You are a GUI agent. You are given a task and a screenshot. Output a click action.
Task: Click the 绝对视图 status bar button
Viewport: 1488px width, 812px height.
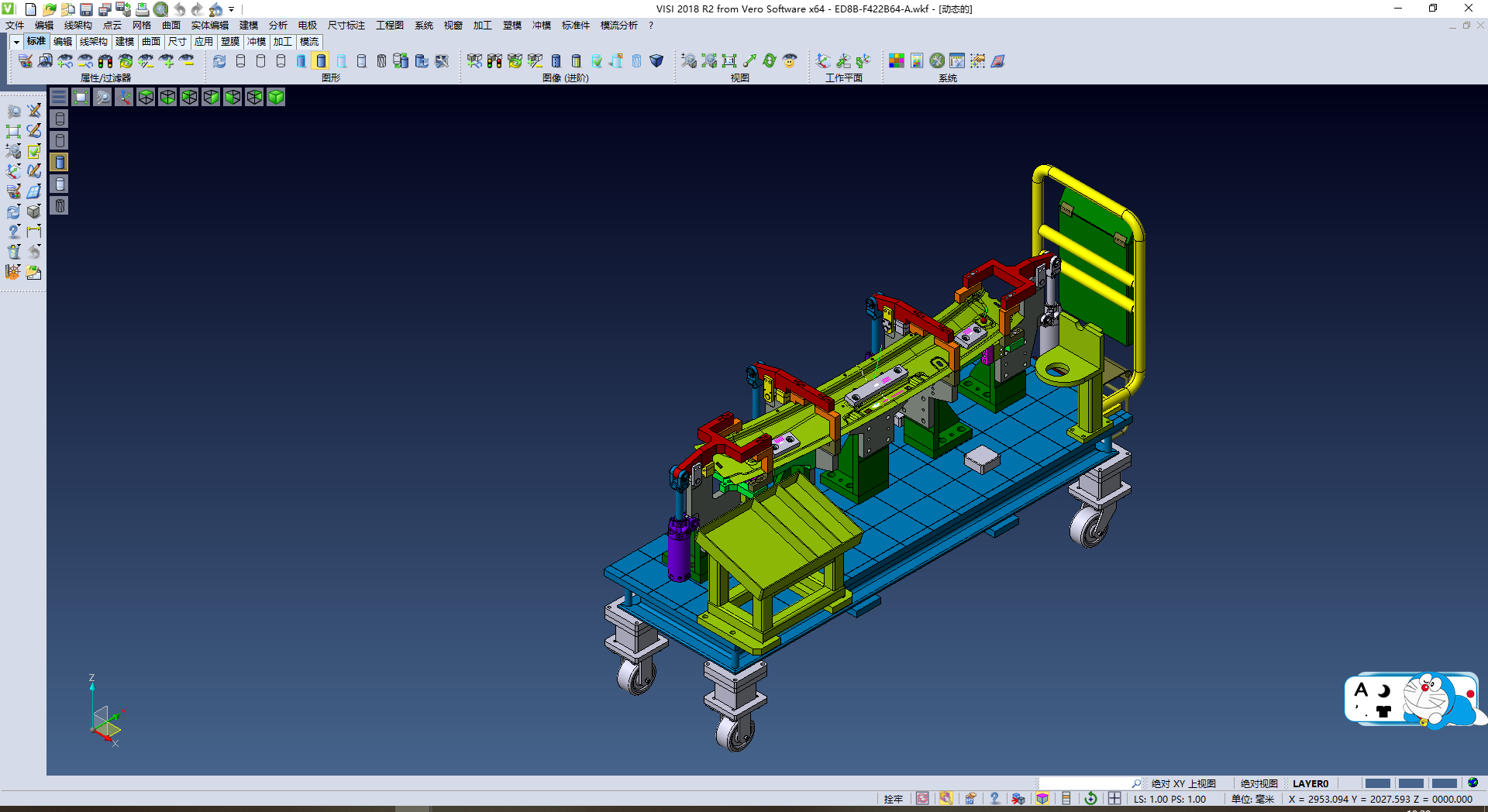coord(1259,783)
